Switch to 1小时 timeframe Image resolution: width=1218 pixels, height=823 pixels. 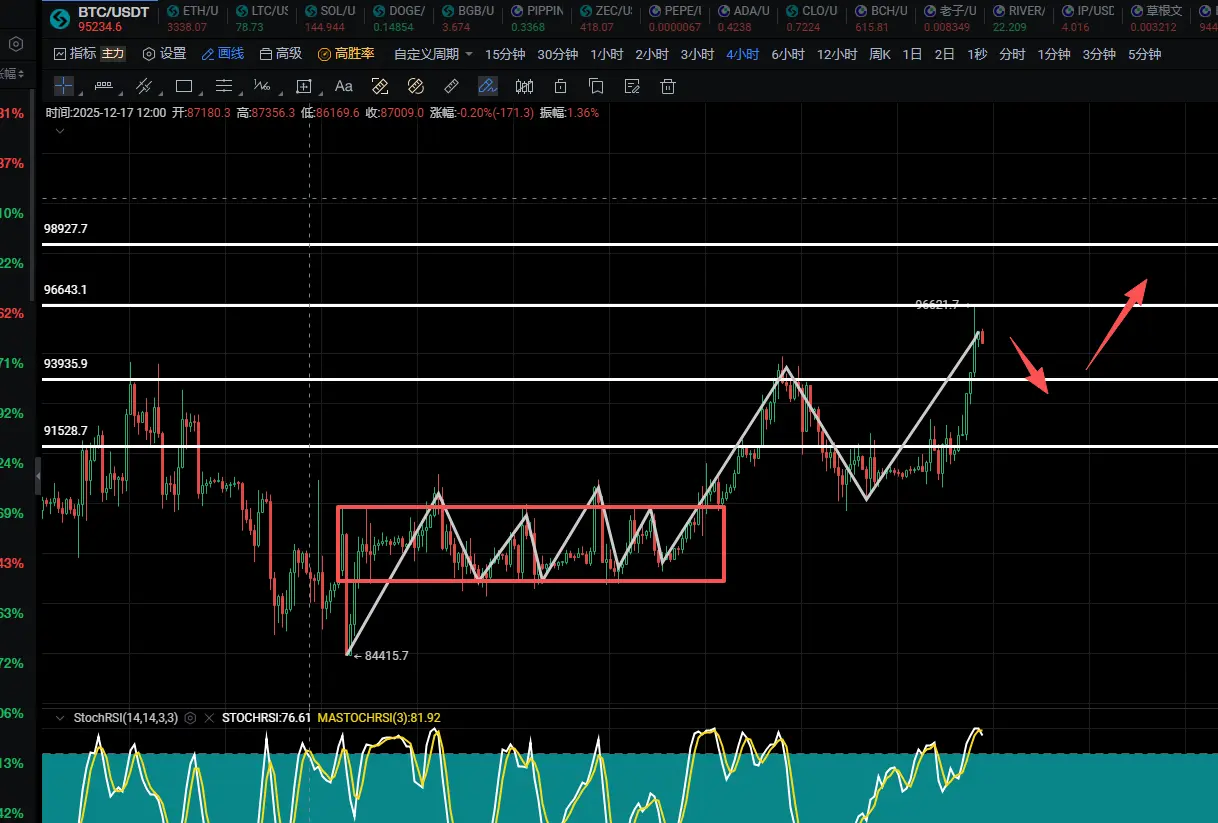(x=607, y=54)
